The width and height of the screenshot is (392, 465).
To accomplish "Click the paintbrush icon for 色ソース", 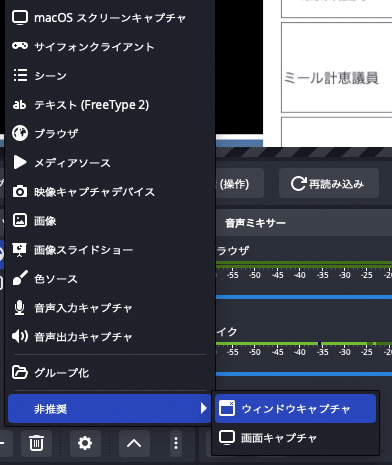I will (20, 278).
